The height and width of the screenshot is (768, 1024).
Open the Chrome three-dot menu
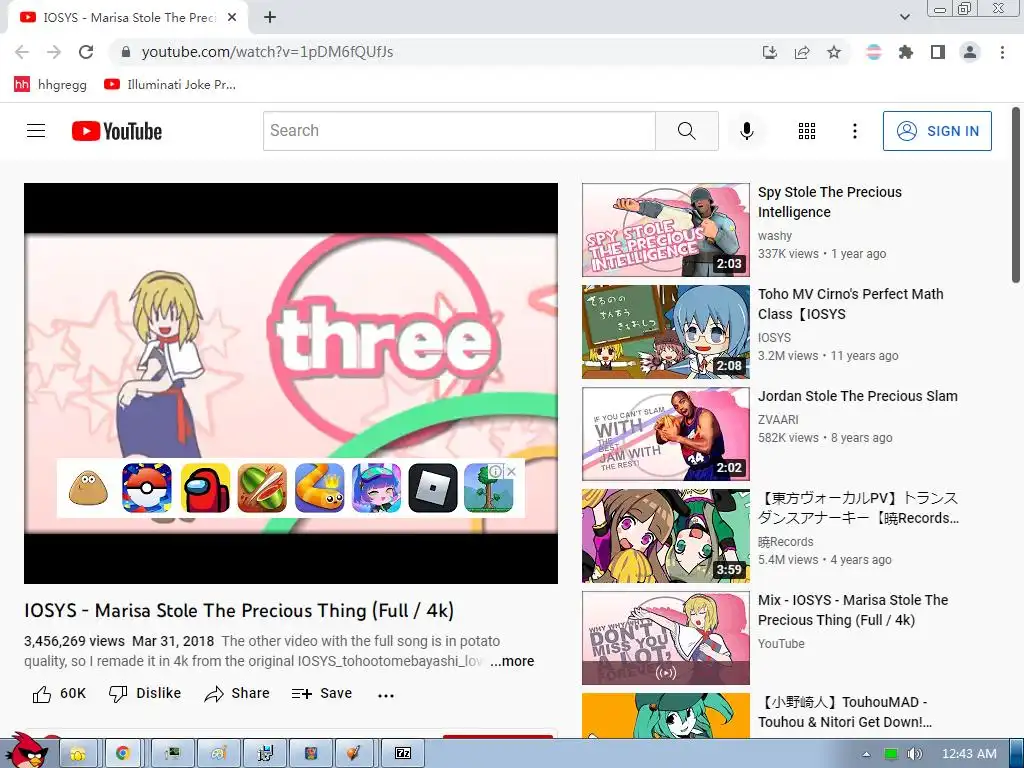coord(1002,52)
